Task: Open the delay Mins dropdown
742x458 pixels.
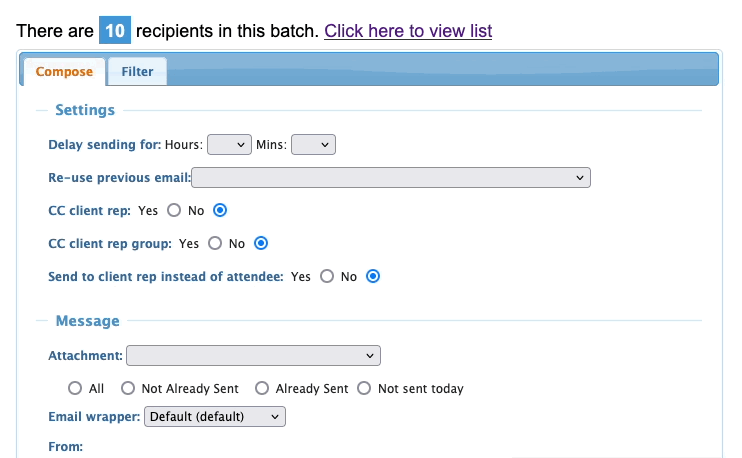Action: [x=313, y=145]
